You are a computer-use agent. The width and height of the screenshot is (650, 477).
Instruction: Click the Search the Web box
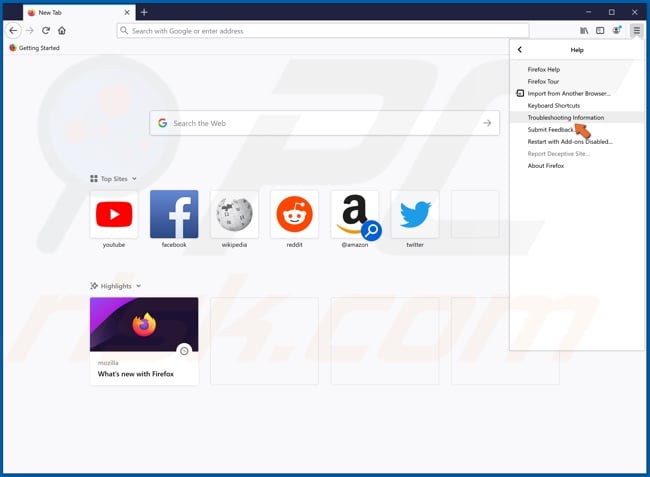pyautogui.click(x=324, y=123)
